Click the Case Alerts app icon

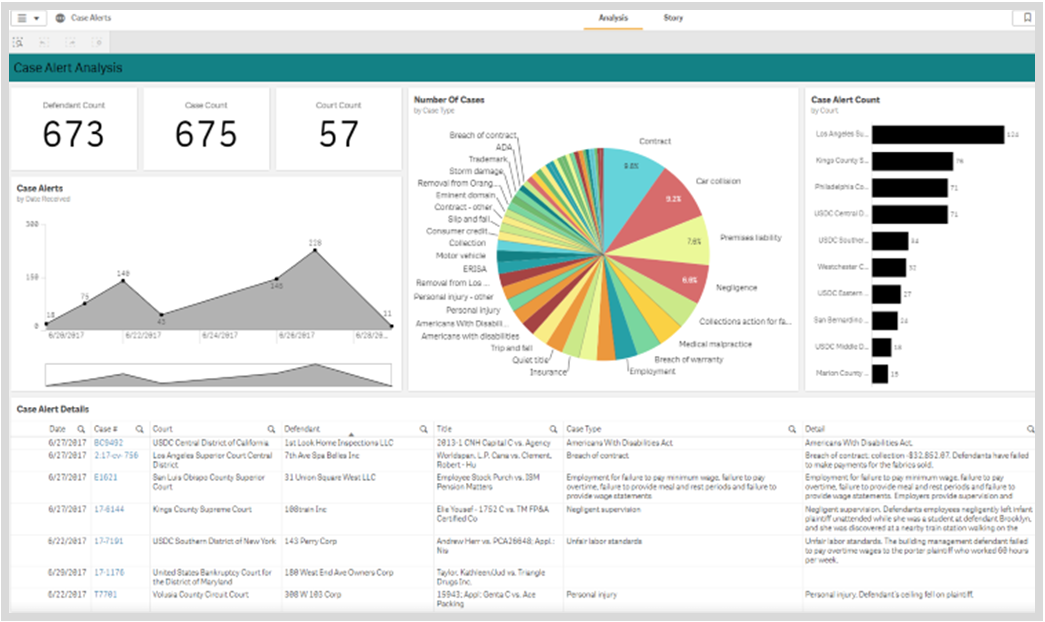62,17
